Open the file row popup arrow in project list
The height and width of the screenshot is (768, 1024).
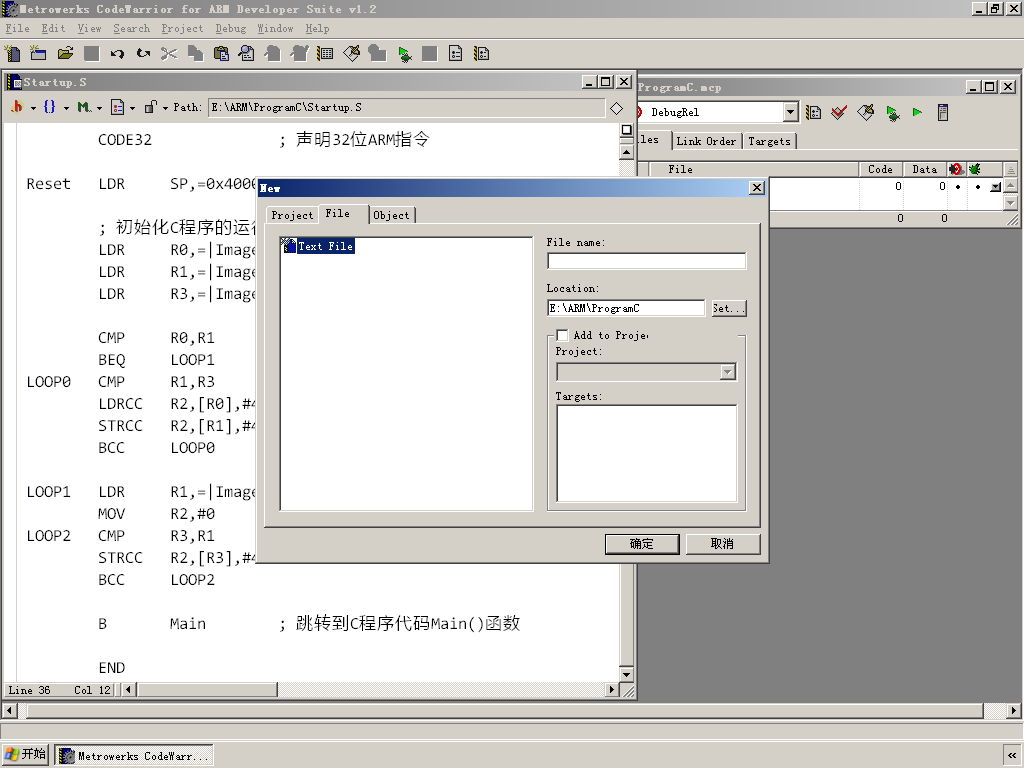[x=995, y=187]
